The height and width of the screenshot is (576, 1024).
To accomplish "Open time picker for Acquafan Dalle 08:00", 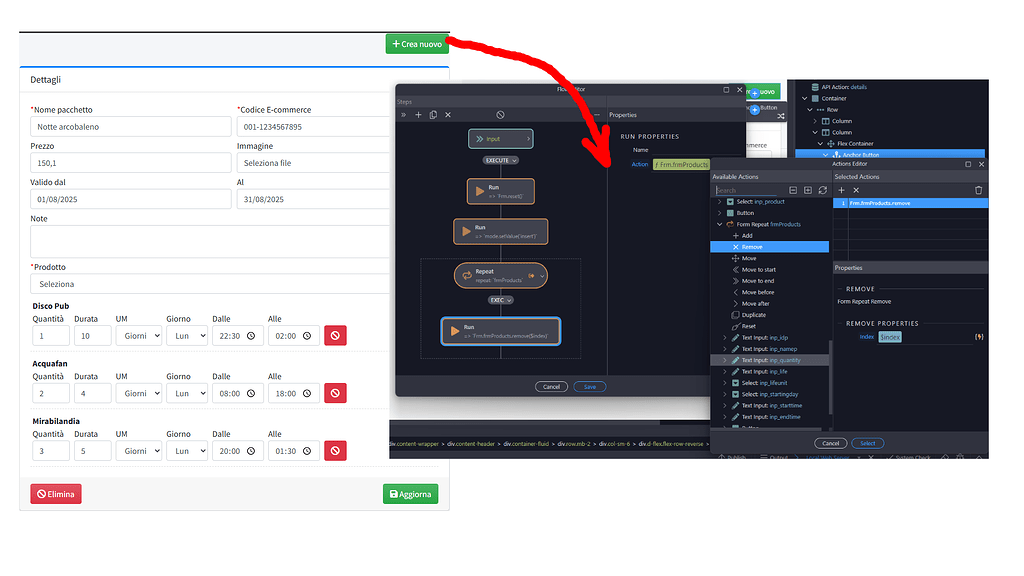I will point(251,393).
